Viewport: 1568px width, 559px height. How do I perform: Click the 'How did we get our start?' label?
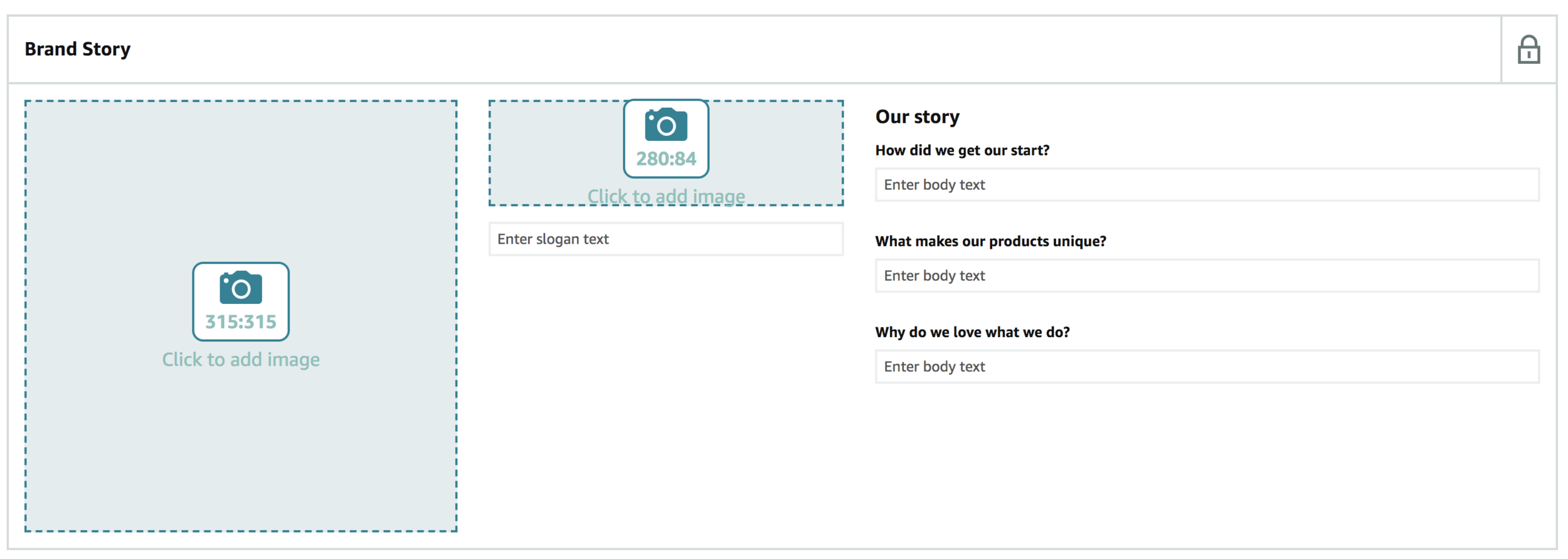coord(962,150)
